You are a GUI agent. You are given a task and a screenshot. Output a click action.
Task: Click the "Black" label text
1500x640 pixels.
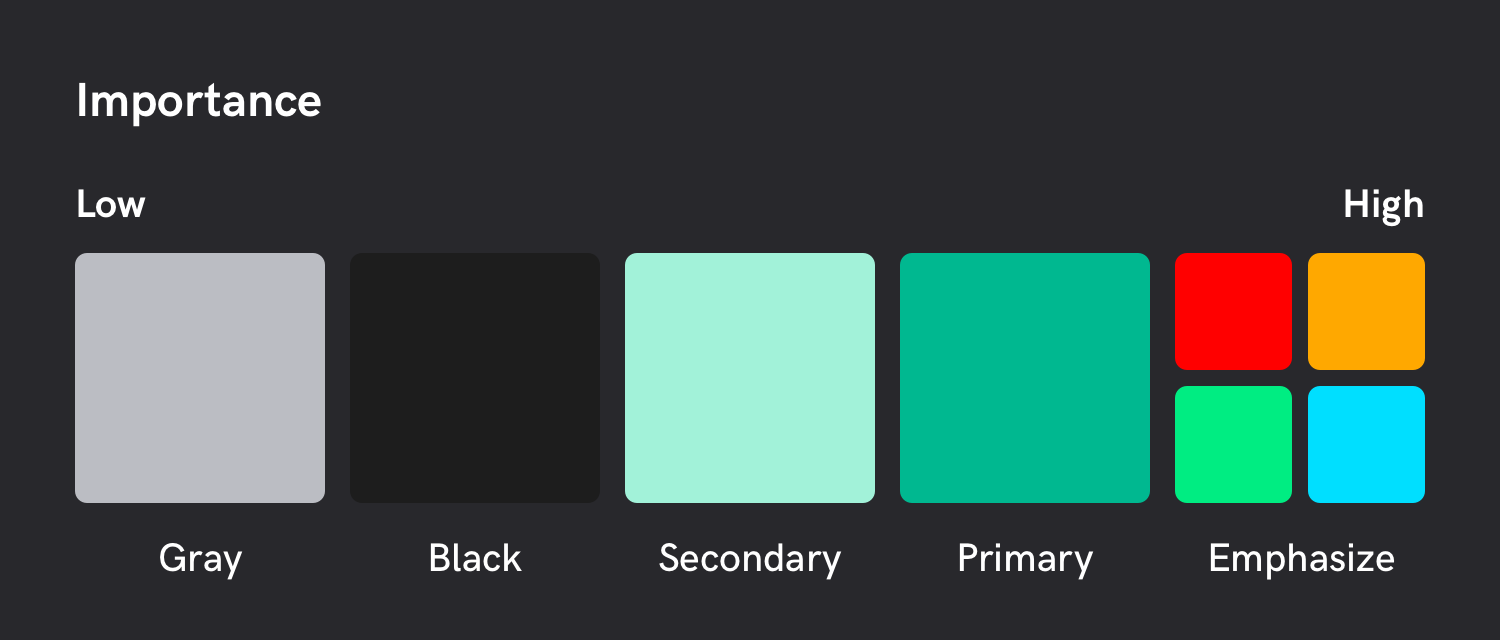click(x=475, y=558)
